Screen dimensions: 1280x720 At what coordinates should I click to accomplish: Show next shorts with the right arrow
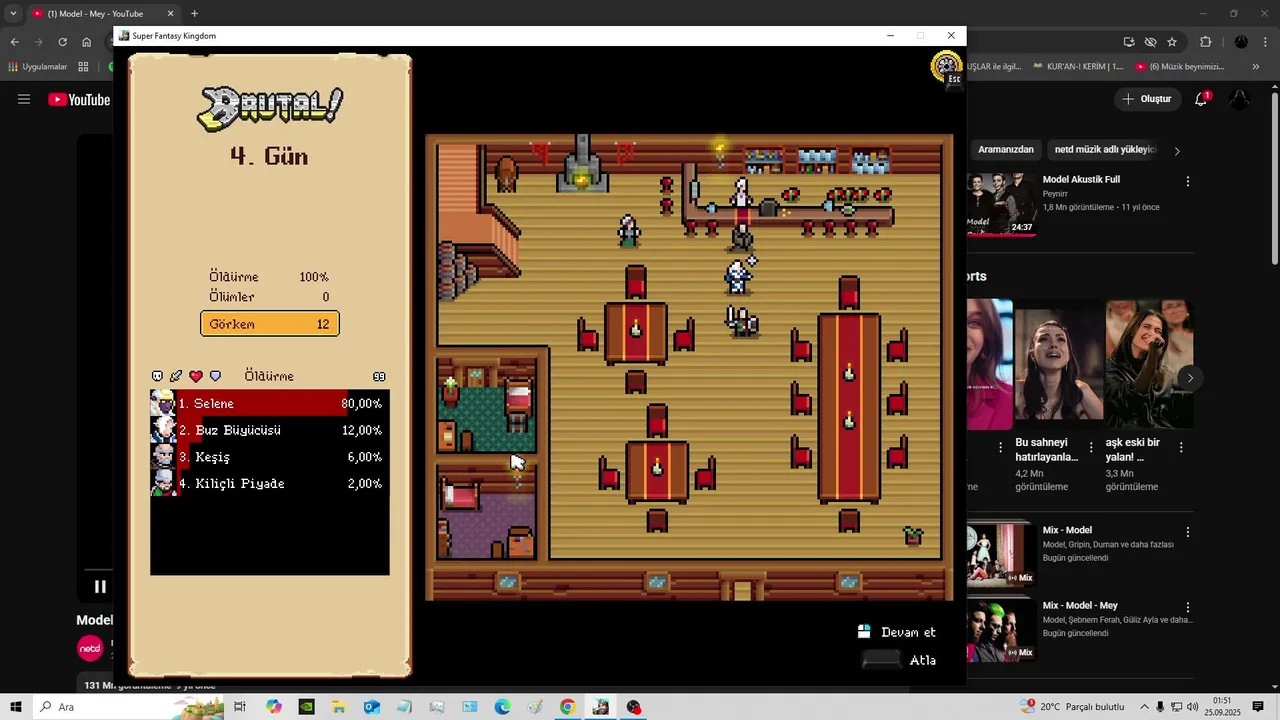pos(1190,377)
